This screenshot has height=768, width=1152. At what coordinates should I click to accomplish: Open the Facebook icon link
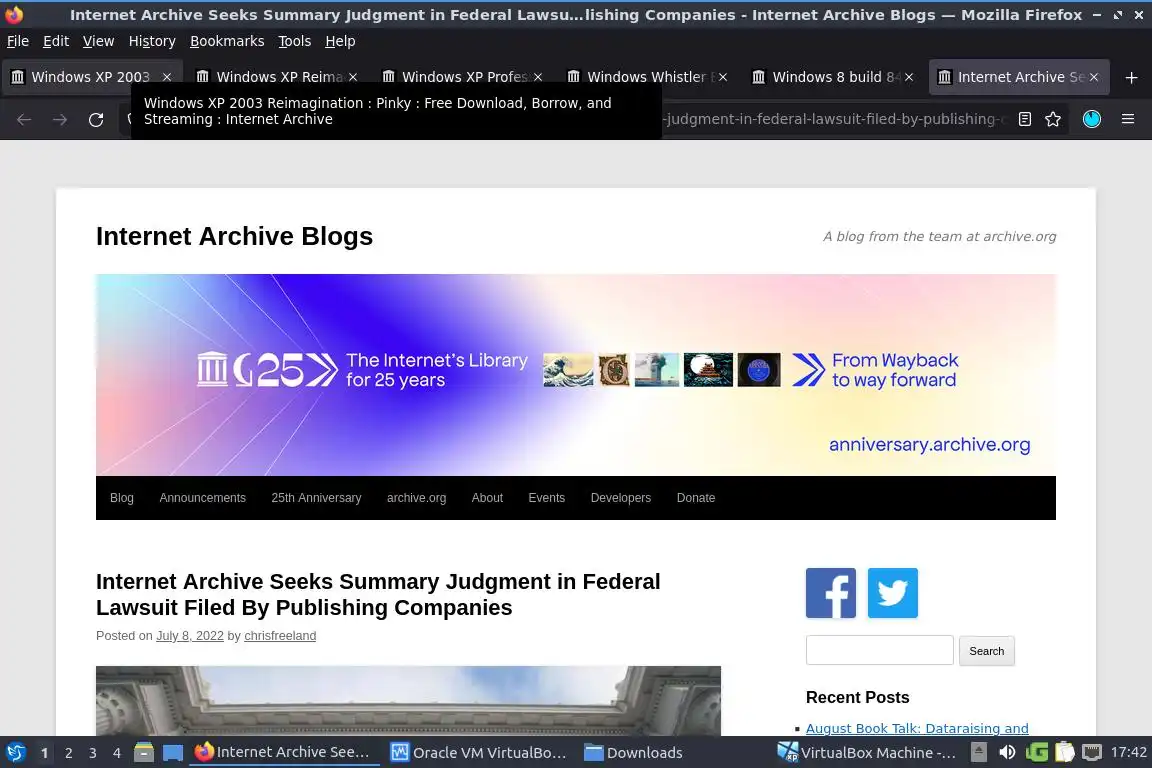point(831,593)
